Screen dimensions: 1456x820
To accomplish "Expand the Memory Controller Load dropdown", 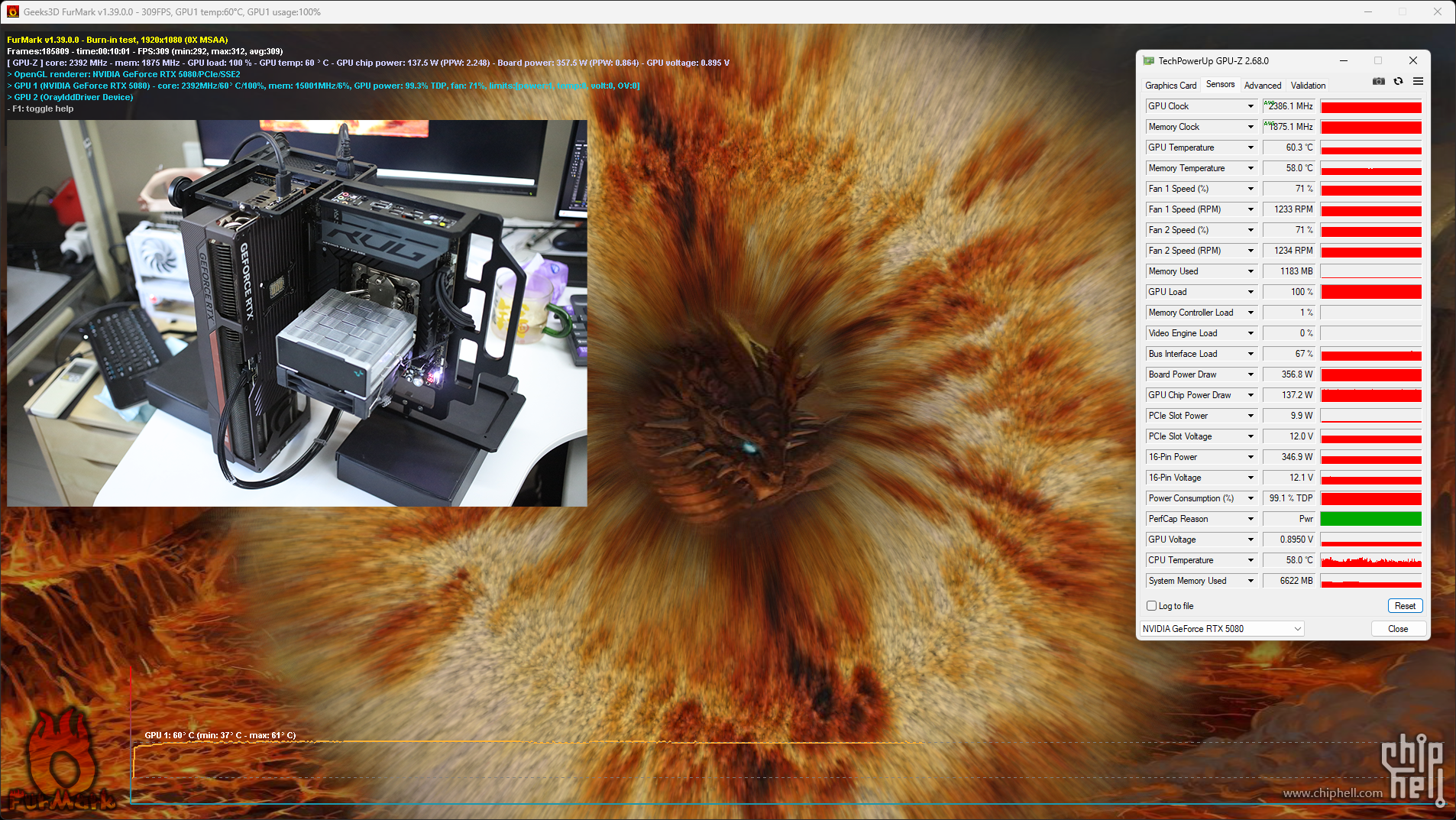I will click(x=1251, y=313).
